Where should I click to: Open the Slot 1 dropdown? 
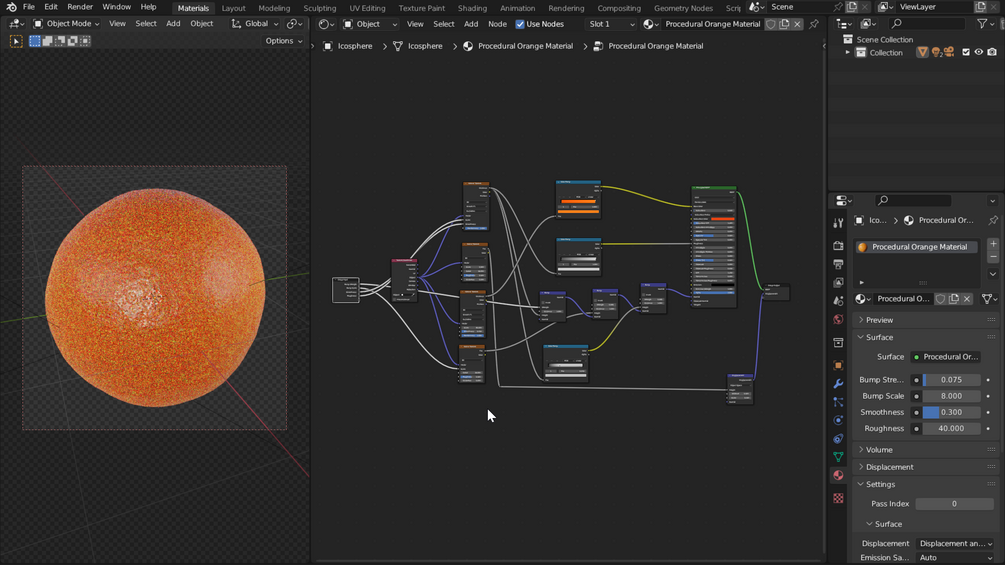pos(611,24)
